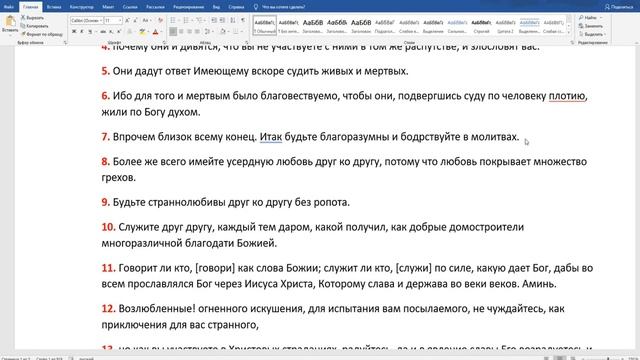The height and width of the screenshot is (360, 640).
Task: Decrease font size with shrink font icon
Action: click(x=135, y=20)
